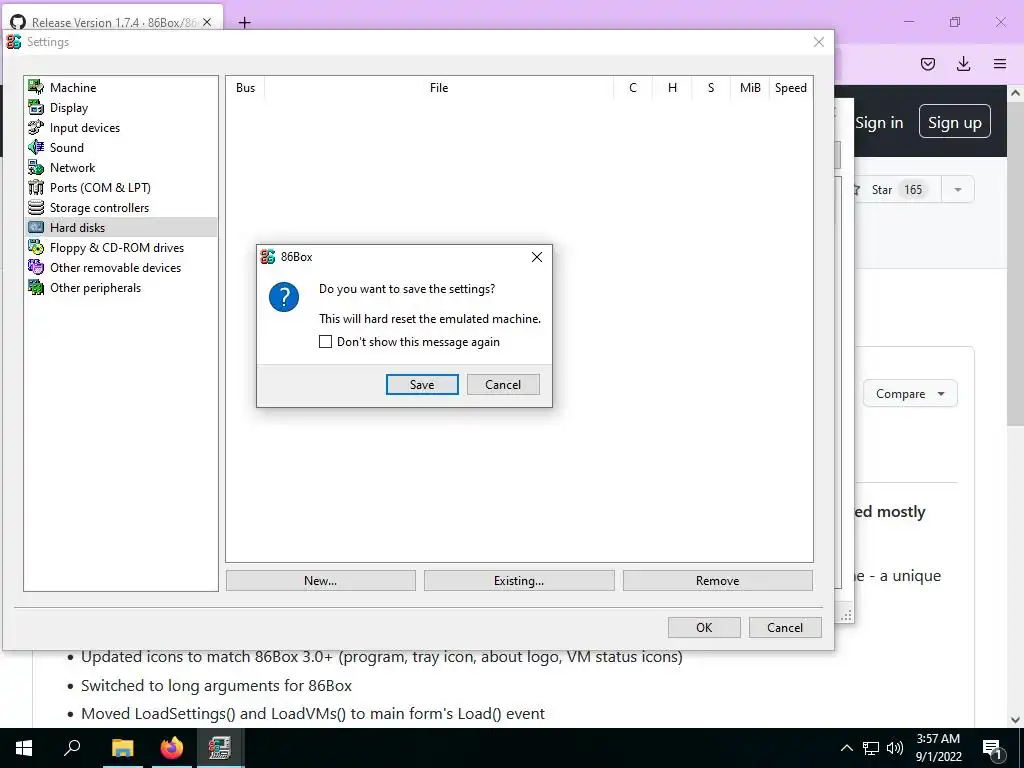Click the New... hard disk button

click(321, 581)
